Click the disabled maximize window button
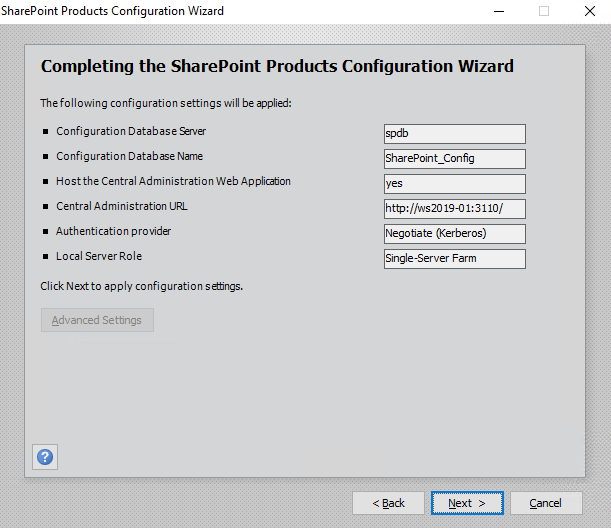This screenshot has height=528, width=611. coord(544,11)
